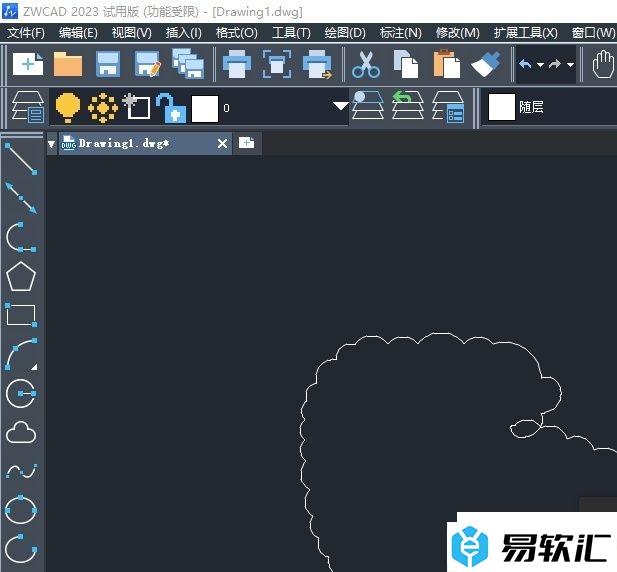Select the Polygon tool
Screen dimensions: 617x572
pos(21,277)
